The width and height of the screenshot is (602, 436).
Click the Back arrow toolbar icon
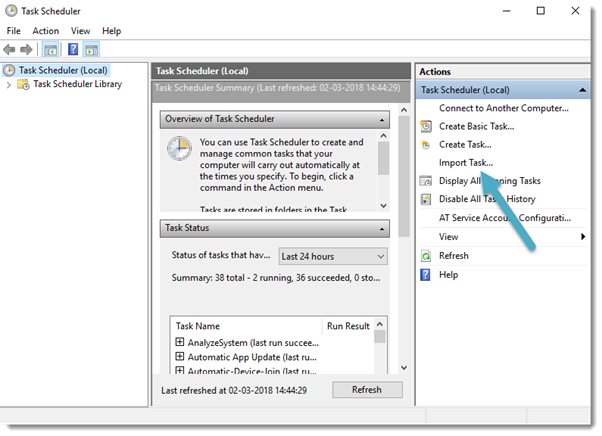(9, 49)
